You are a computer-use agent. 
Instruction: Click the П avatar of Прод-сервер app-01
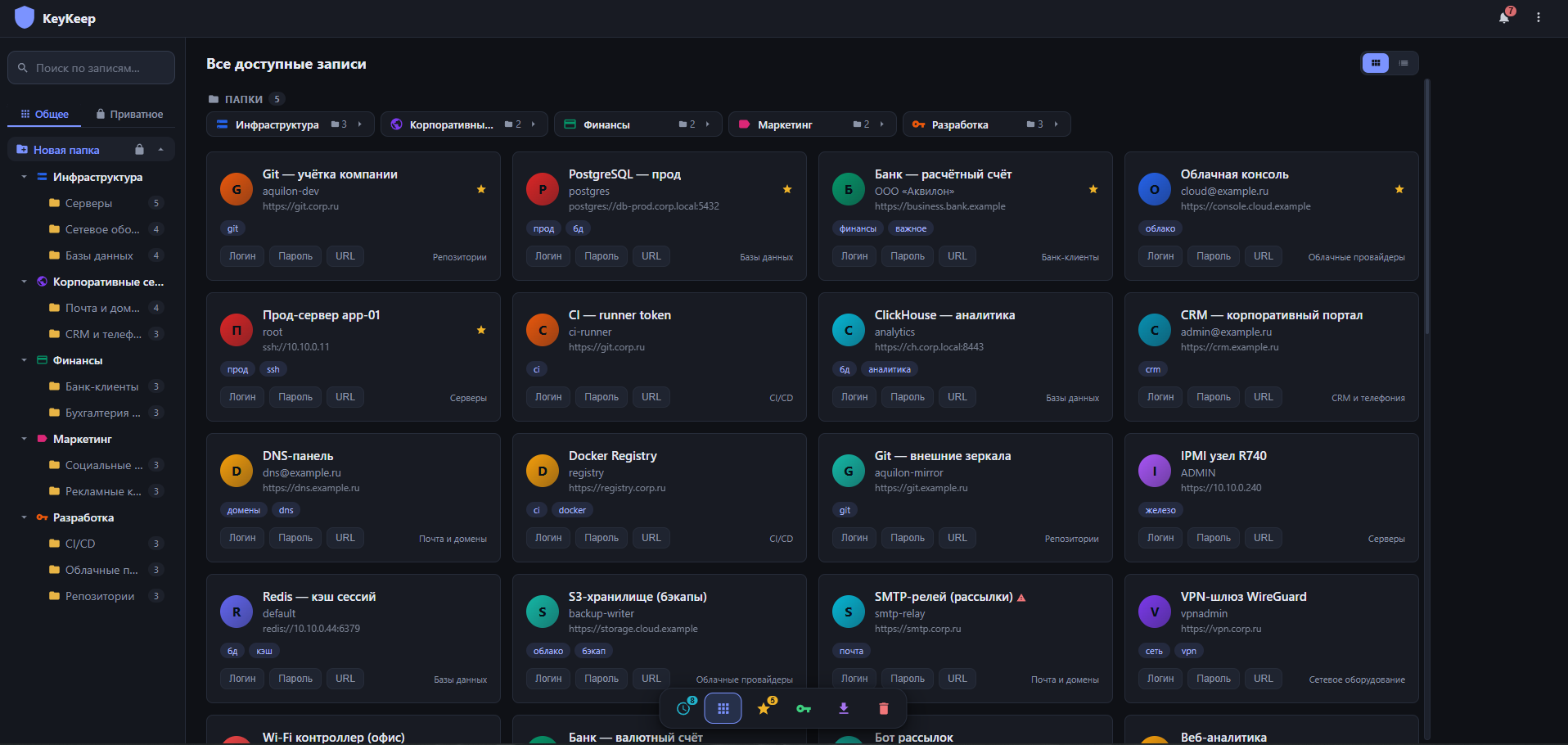click(x=237, y=331)
